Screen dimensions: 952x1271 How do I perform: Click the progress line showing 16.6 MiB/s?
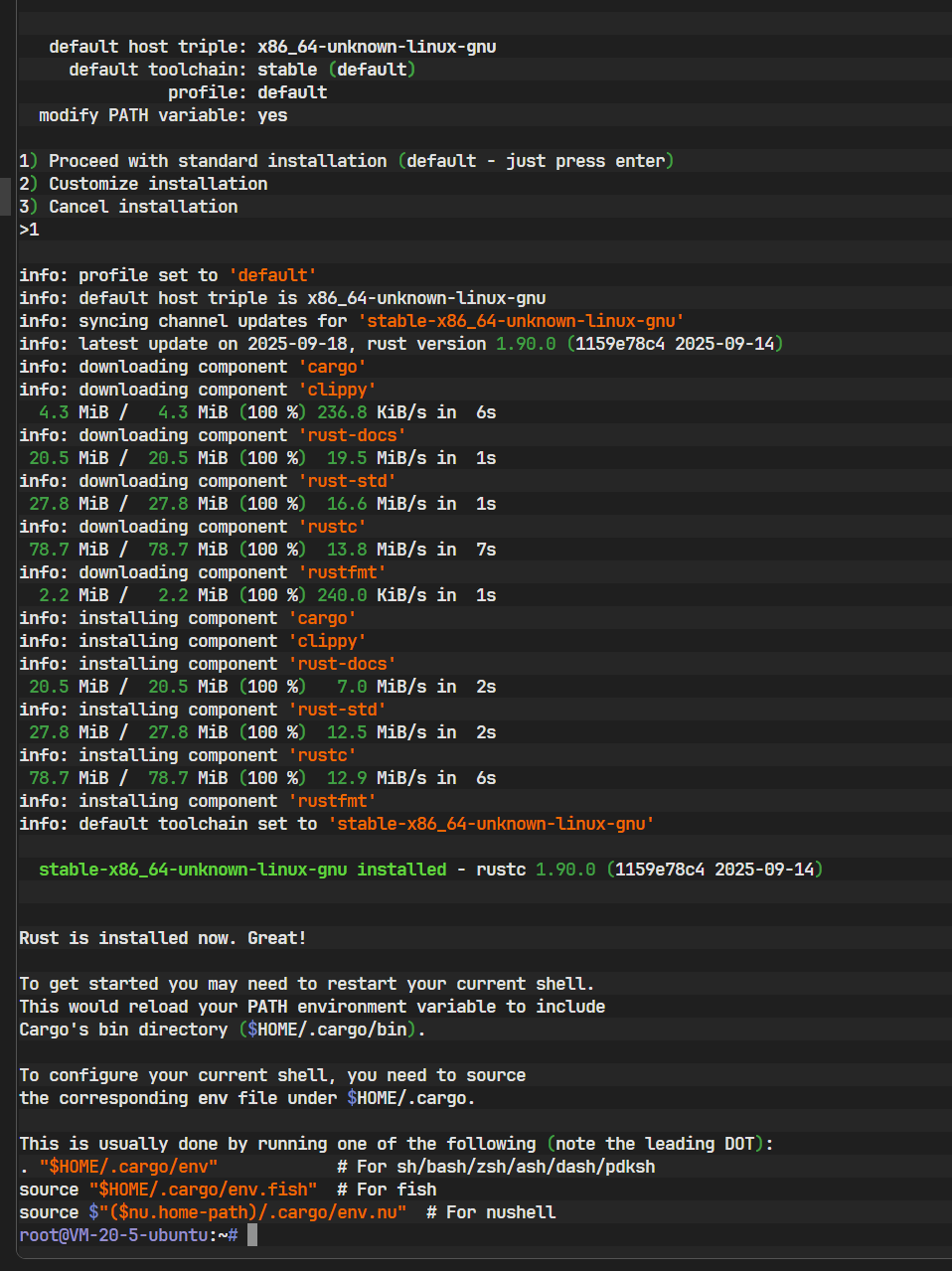262,504
